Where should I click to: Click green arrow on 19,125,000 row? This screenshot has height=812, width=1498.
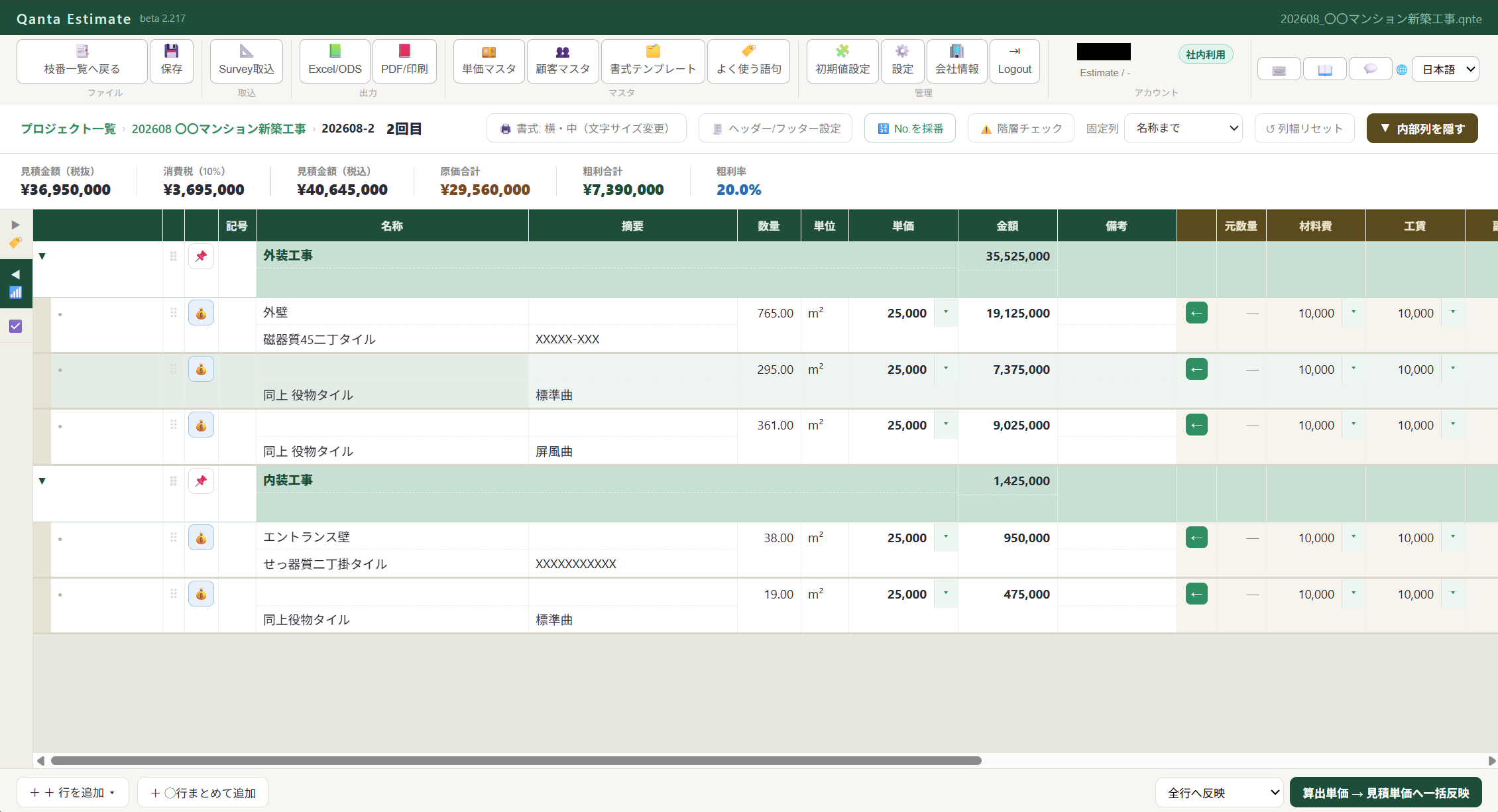click(1196, 313)
